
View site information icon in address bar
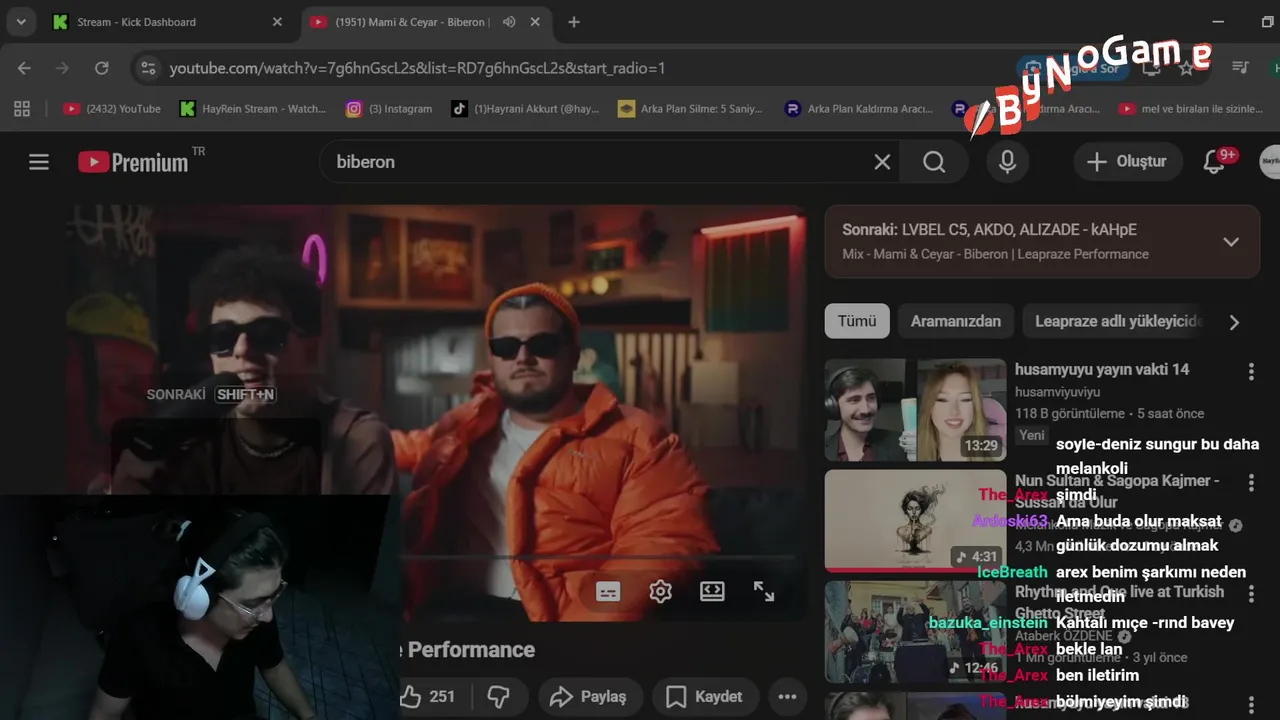pyautogui.click(x=148, y=68)
